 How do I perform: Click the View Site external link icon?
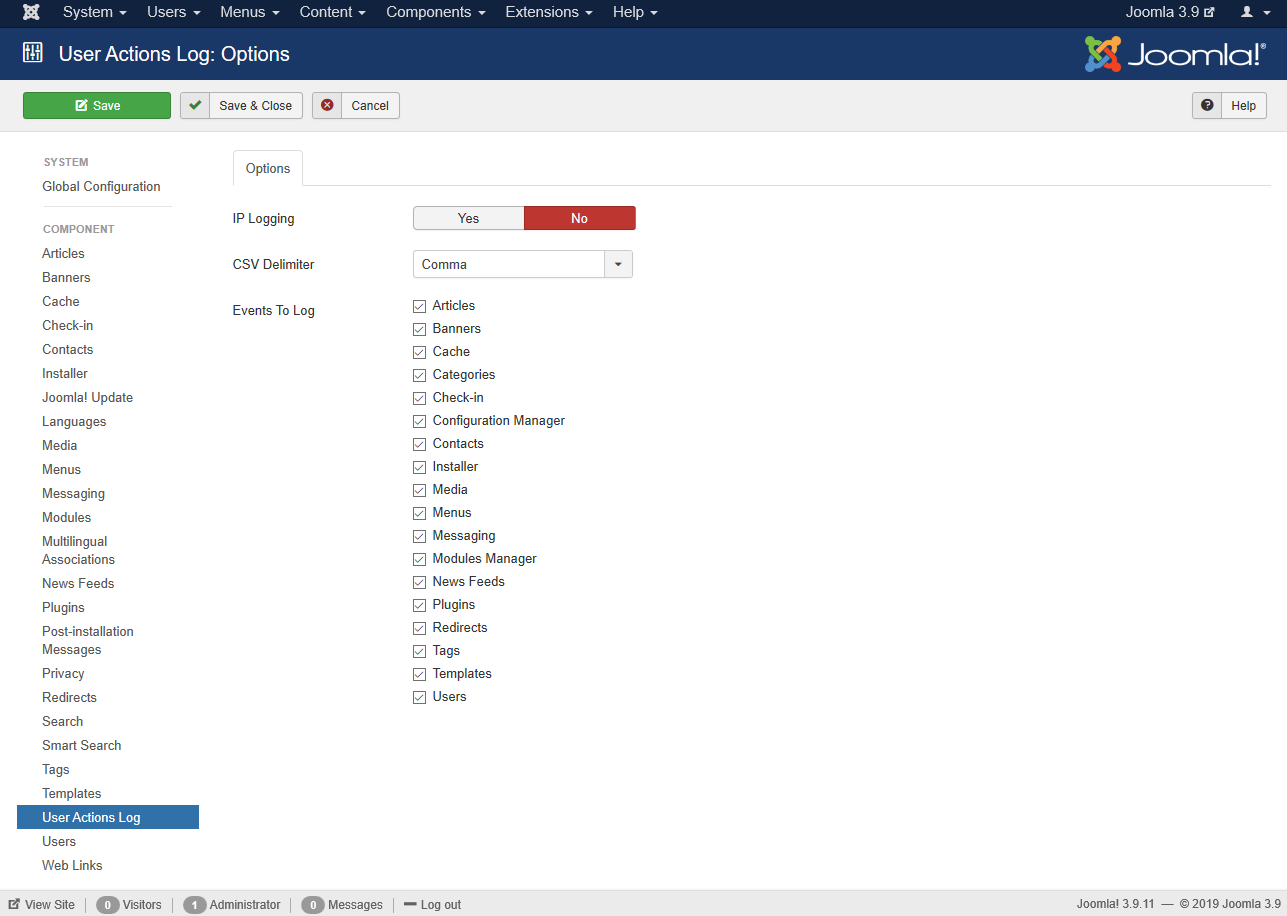coord(15,904)
